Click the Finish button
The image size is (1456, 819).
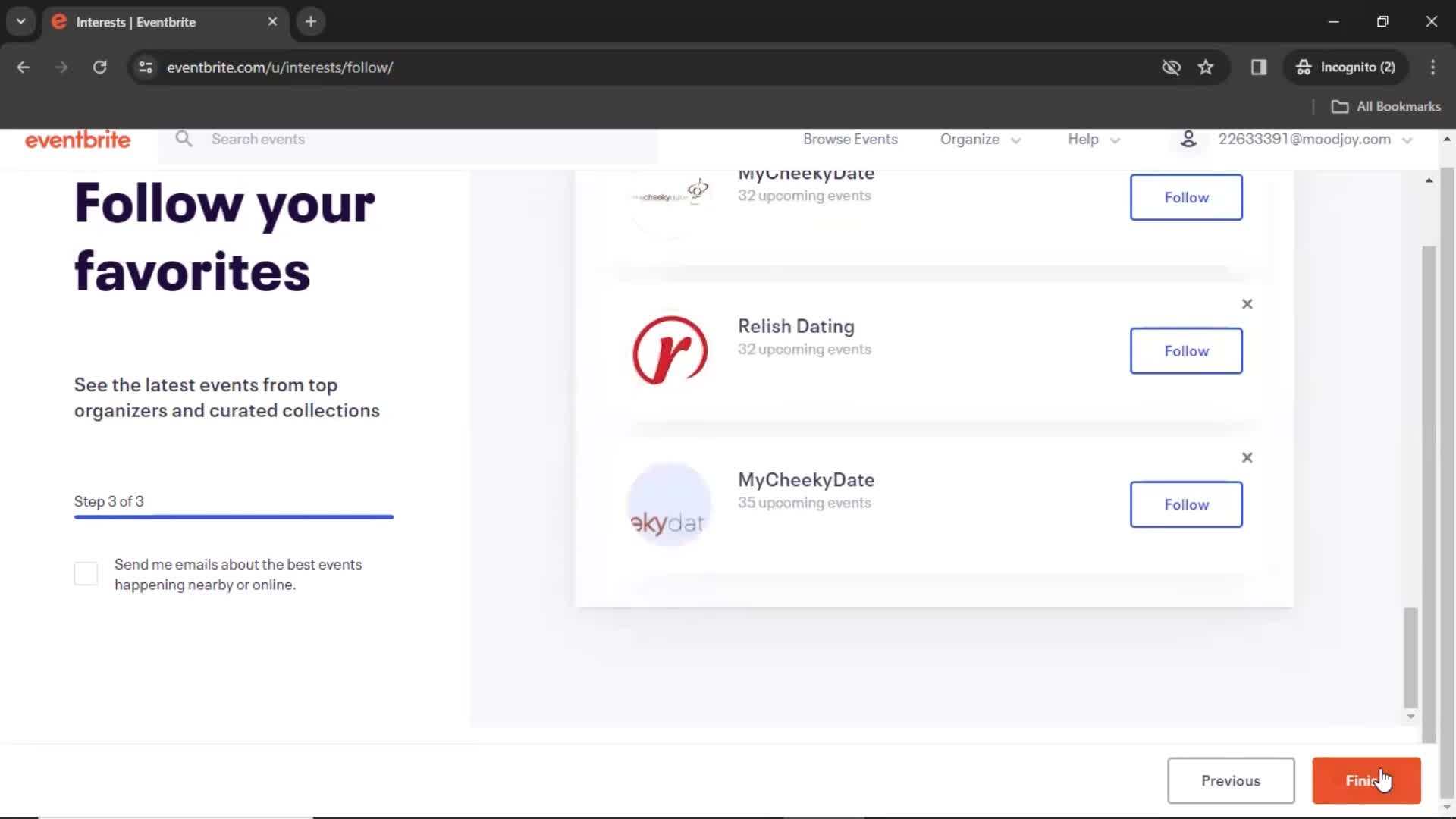1366,780
